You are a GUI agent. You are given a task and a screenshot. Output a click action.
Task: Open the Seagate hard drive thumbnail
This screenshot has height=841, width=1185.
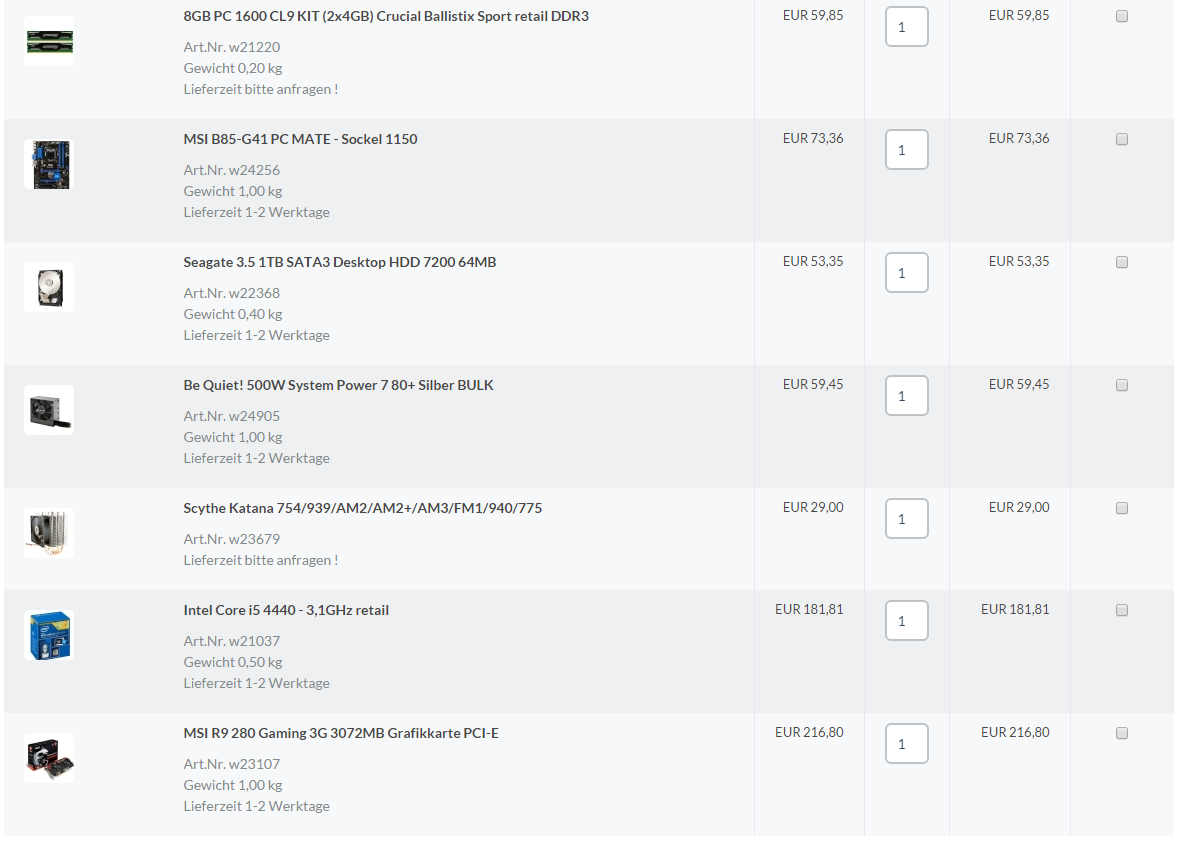49,287
